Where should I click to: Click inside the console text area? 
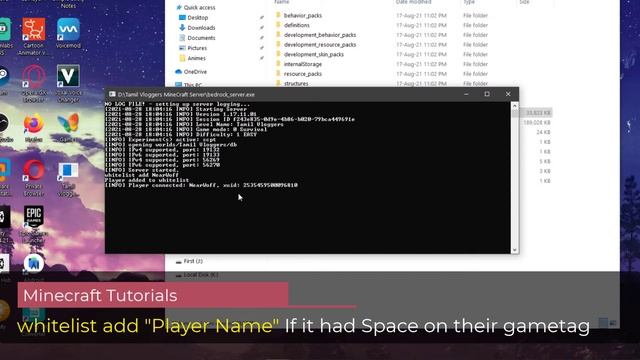click(307, 178)
